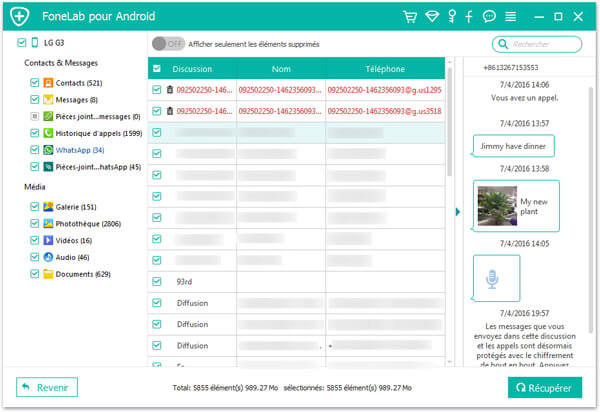Open Pièces-joint...hatsApp (45) category
Image resolution: width=600 pixels, height=412 pixels.
98,167
